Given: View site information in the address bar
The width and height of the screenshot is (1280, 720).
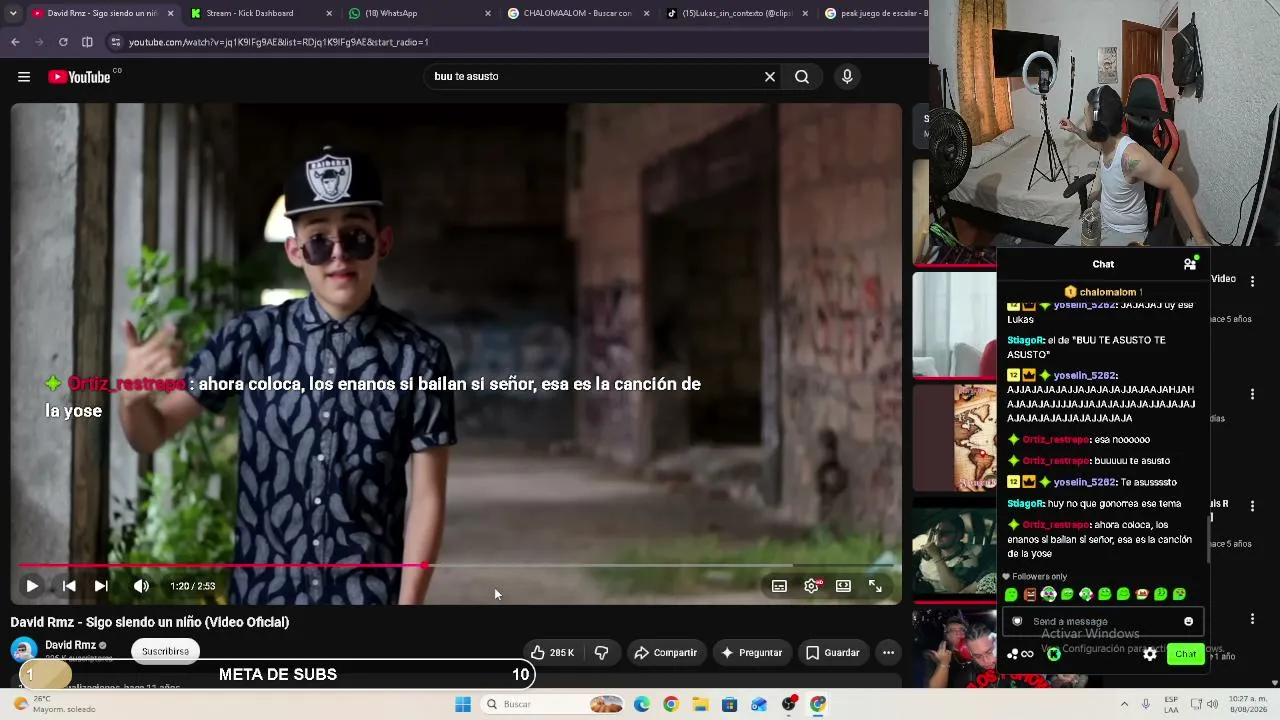Looking at the screenshot, I should click(x=116, y=42).
